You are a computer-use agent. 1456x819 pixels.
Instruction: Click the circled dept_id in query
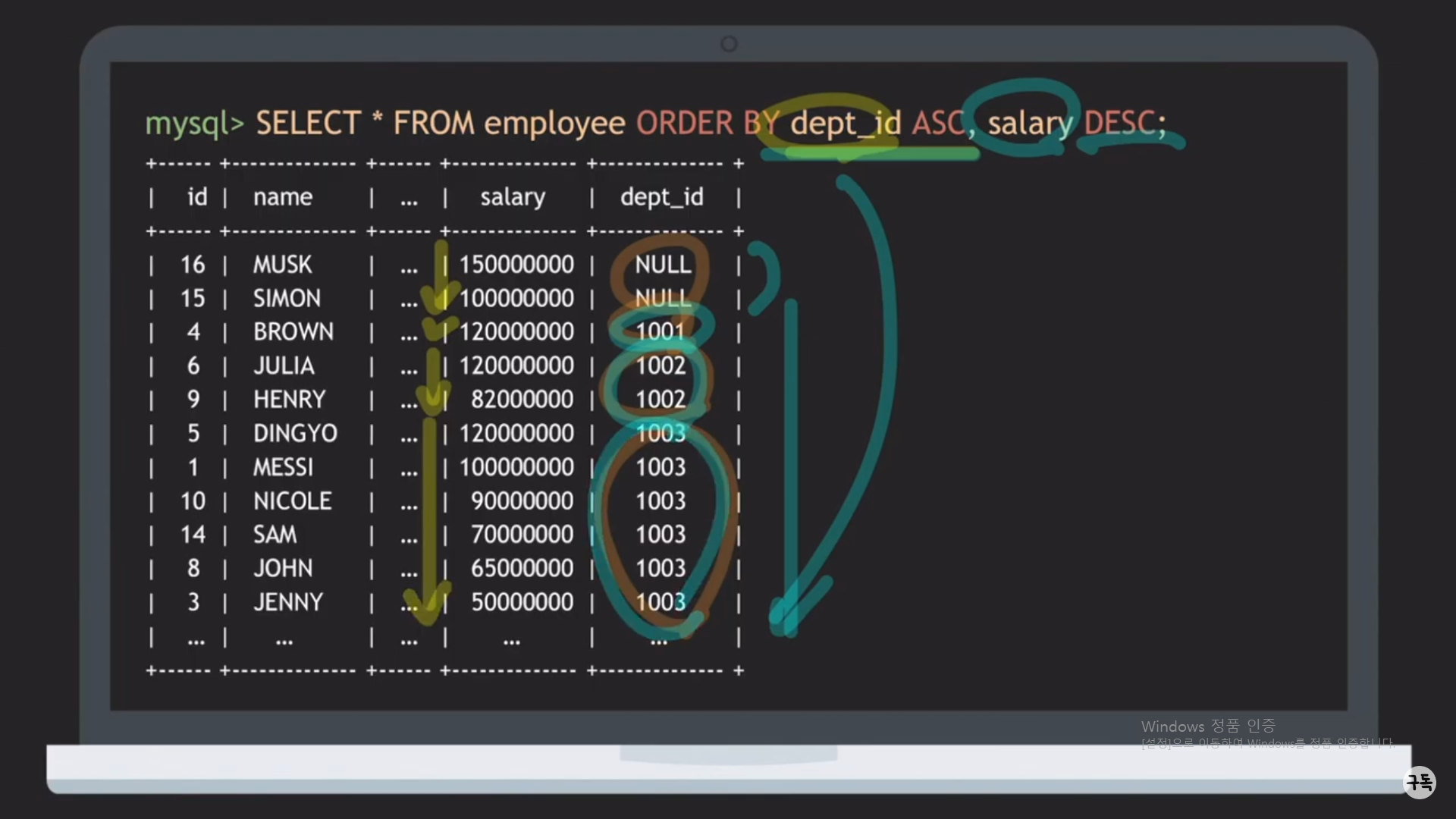(845, 123)
